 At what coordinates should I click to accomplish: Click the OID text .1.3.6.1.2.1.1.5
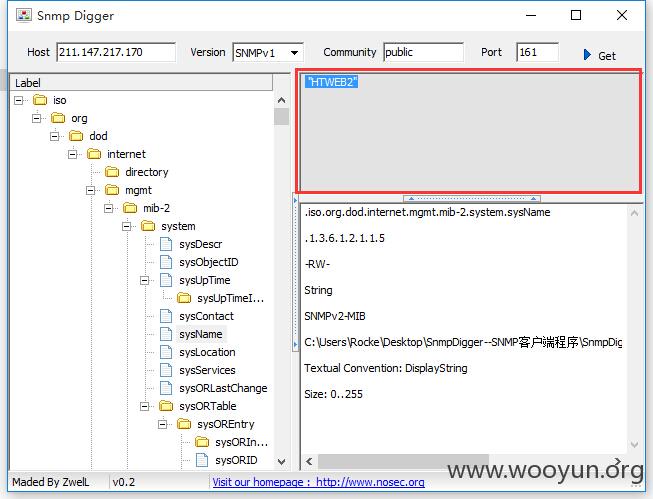coord(344,238)
